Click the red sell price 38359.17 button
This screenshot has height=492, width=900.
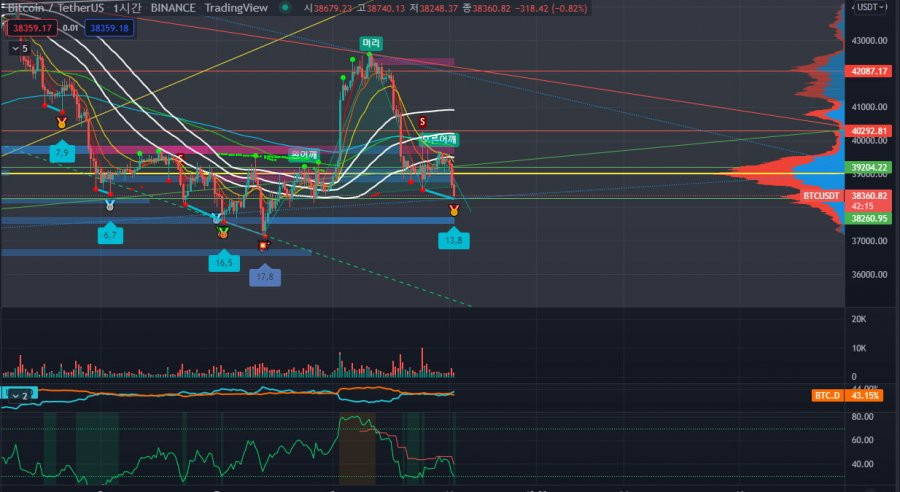32,28
